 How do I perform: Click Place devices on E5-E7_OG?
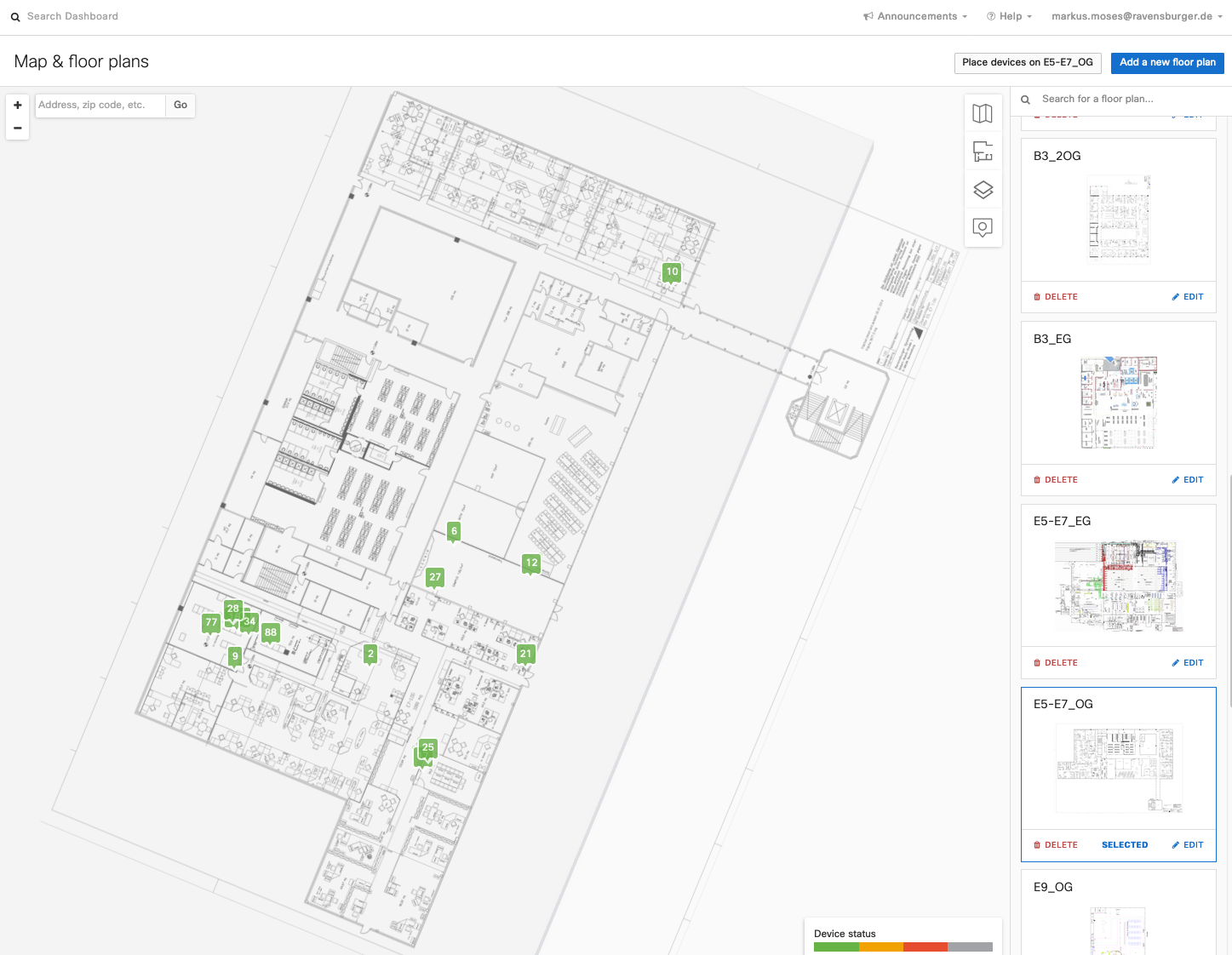click(1027, 62)
